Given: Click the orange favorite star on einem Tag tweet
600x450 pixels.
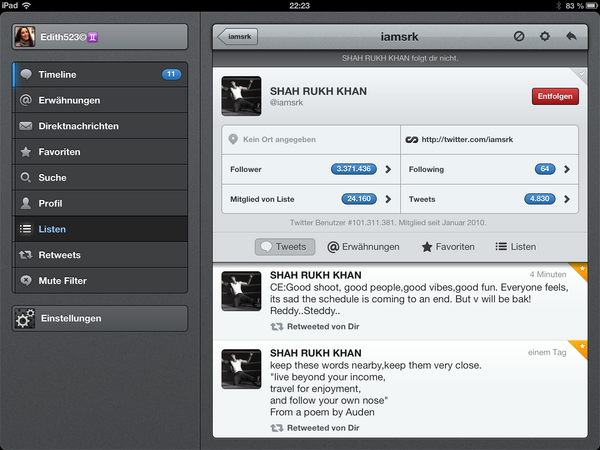Looking at the screenshot, I should pyautogui.click(x=582, y=346).
